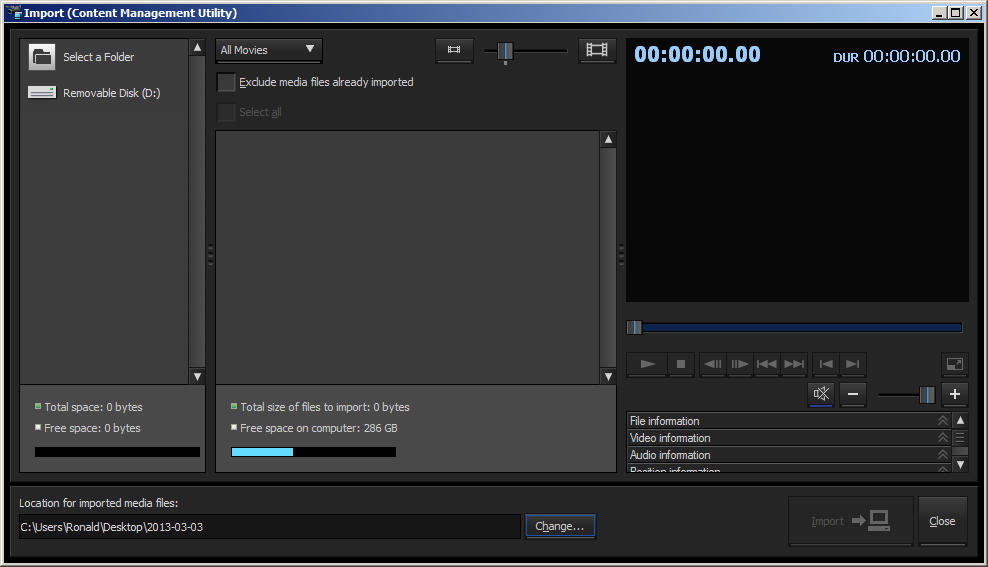Enable Exclude media files already imported
The image size is (988, 567).
(x=227, y=83)
